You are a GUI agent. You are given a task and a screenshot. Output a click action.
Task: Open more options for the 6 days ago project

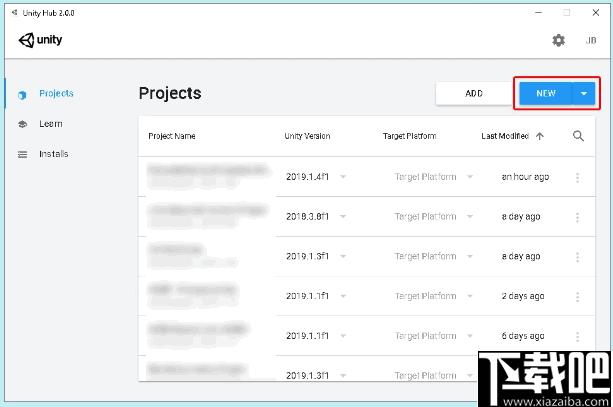click(577, 337)
